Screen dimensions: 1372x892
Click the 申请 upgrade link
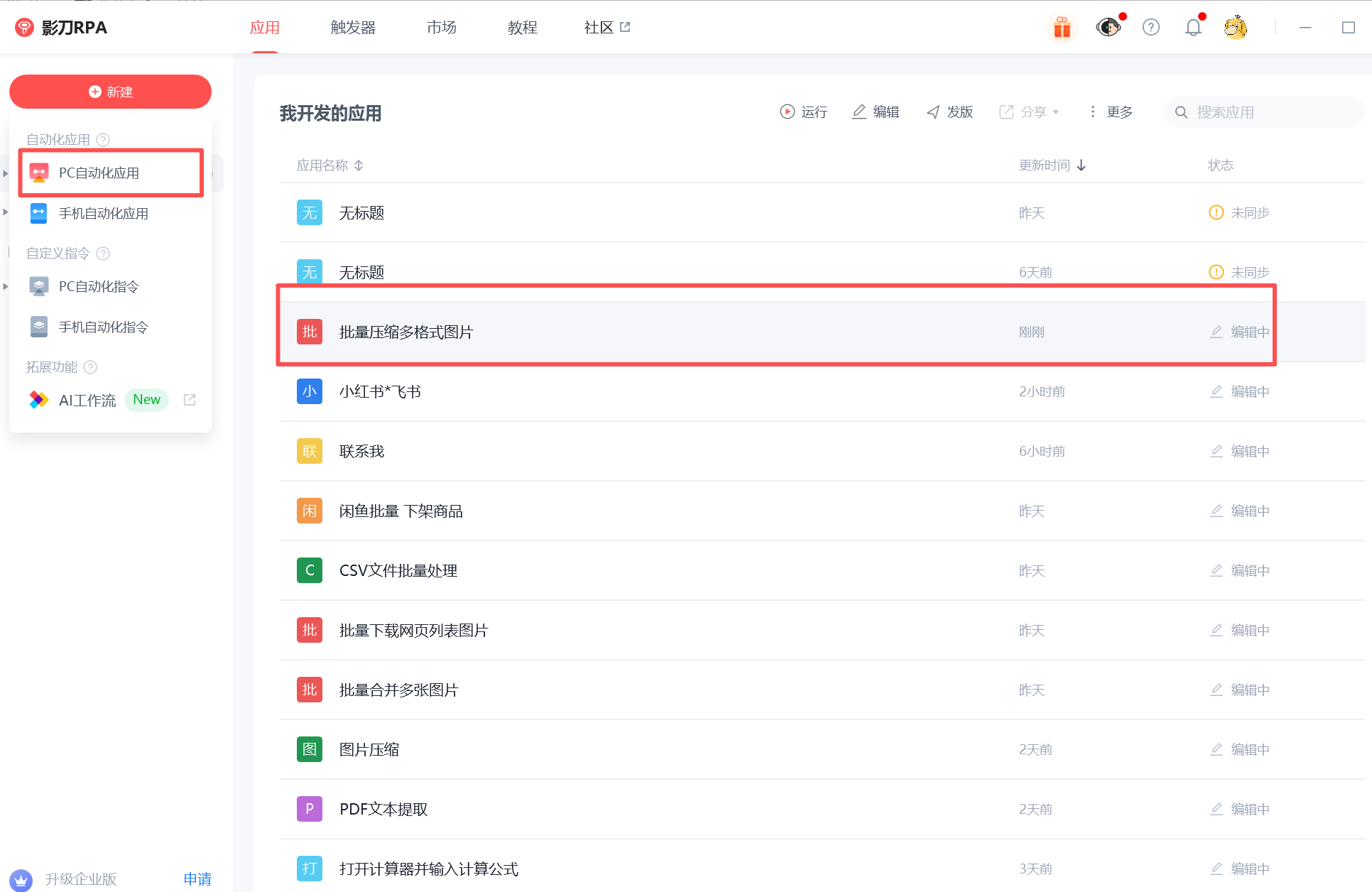pos(197,879)
